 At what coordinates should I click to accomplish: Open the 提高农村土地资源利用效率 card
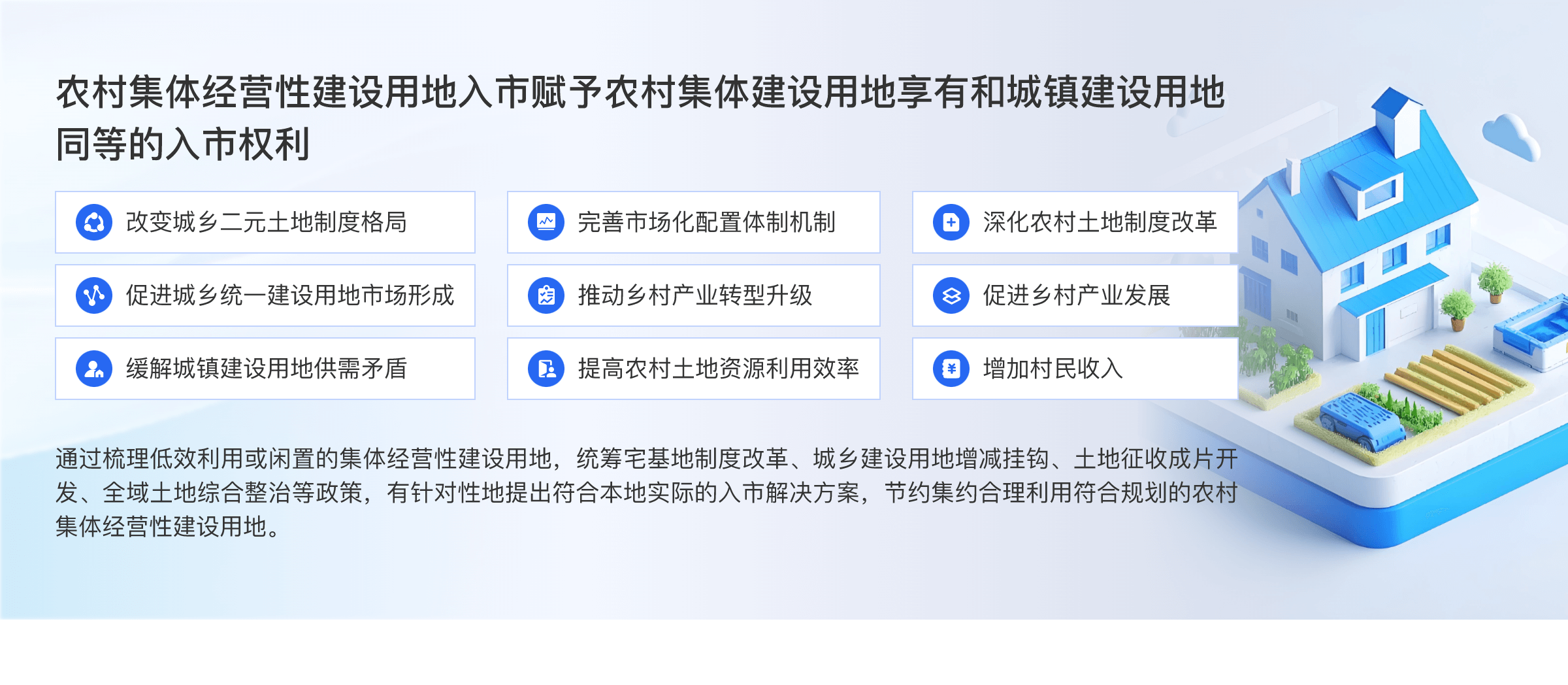(694, 369)
